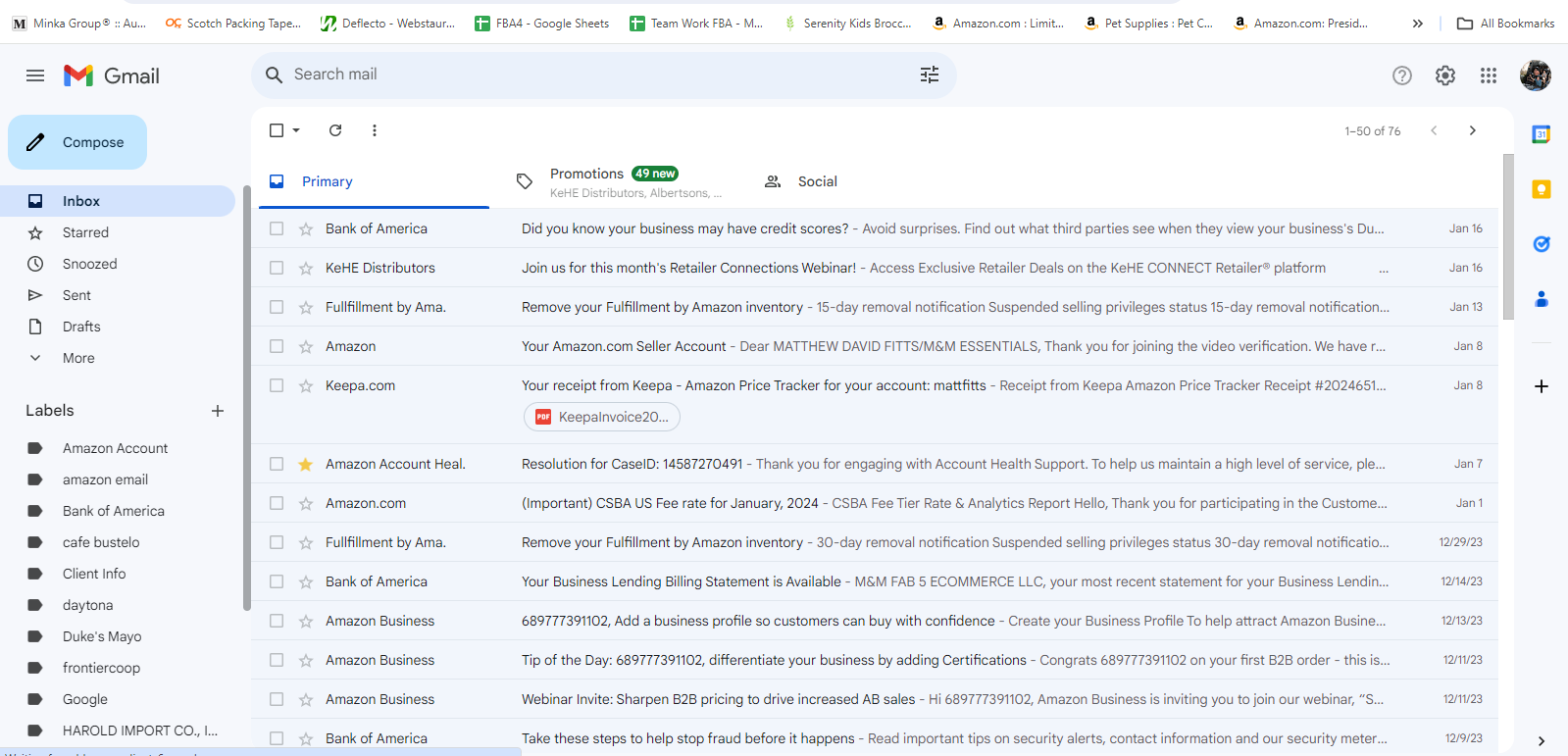1568x756 pixels.
Task: Select the Jan 13 Fulfillment by Amazon email
Action: pyautogui.click(x=277, y=307)
